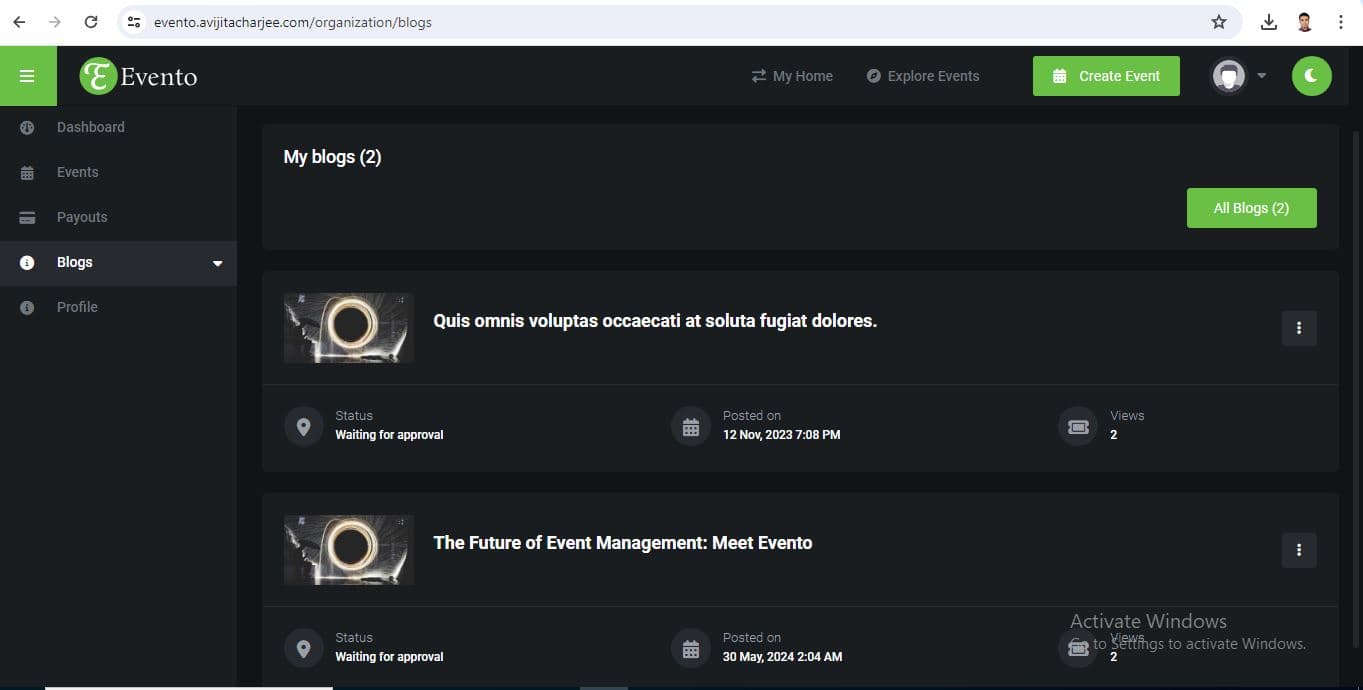The image size is (1363, 690).
Task: Click the My blogs (2) heading
Action: [332, 157]
